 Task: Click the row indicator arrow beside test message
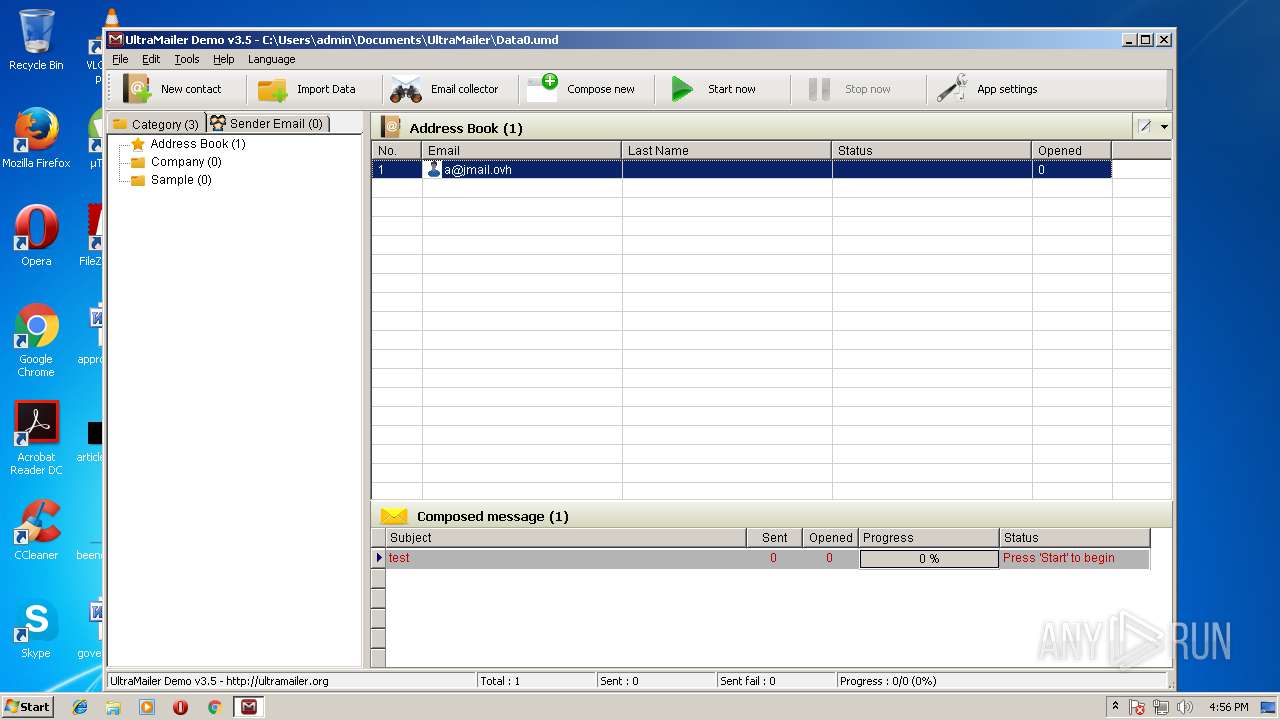point(379,558)
